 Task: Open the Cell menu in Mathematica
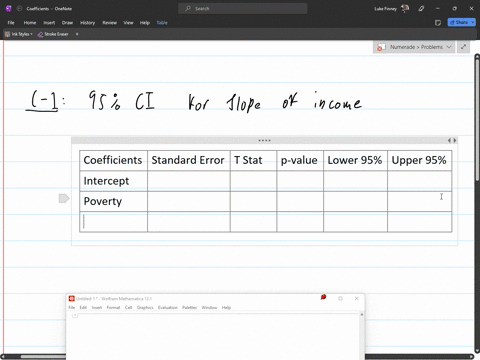(128, 307)
